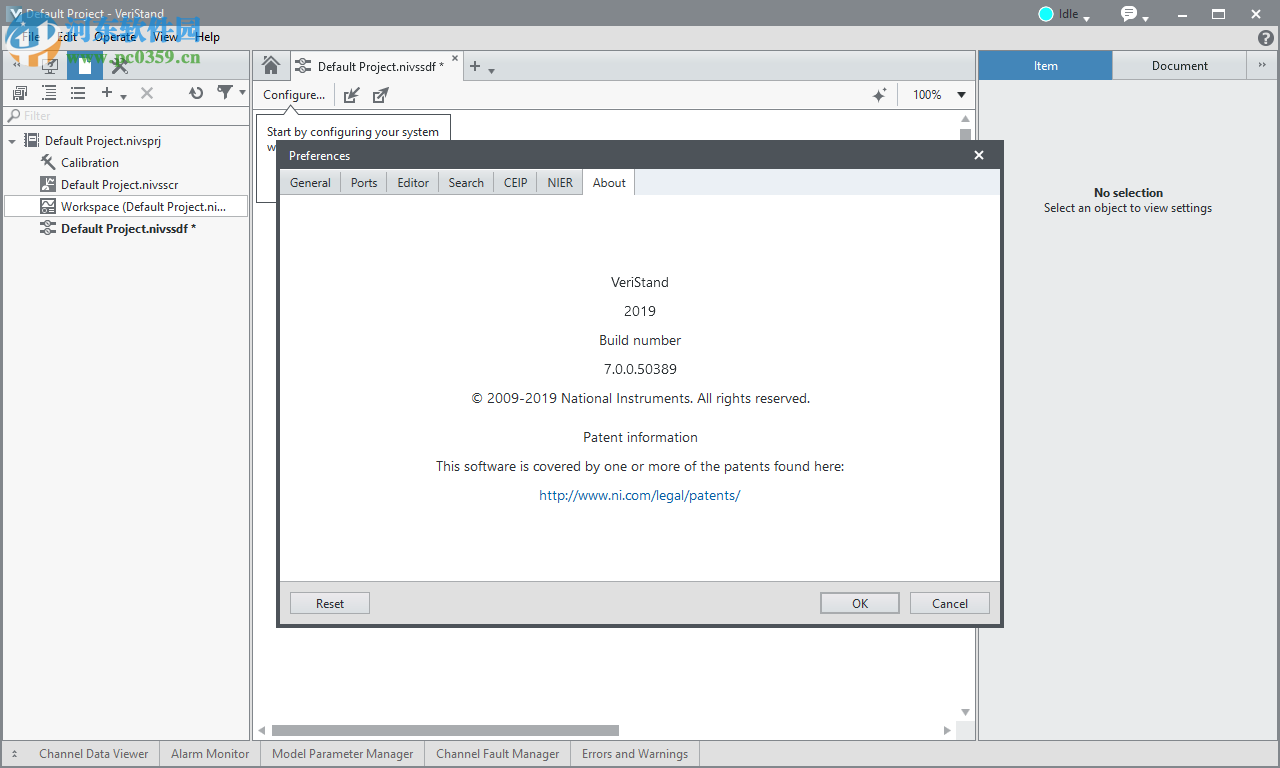The width and height of the screenshot is (1280, 768).
Task: Click the export arrow icon in editor toolbar
Action: [380, 95]
